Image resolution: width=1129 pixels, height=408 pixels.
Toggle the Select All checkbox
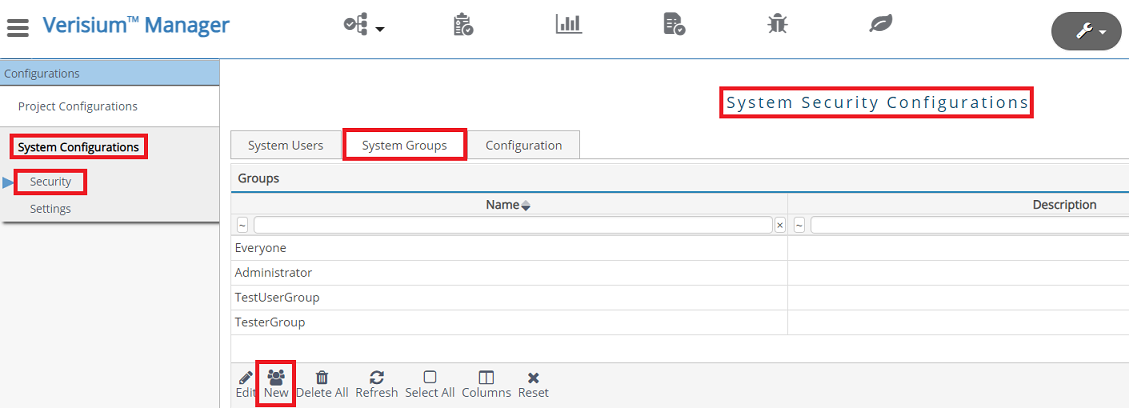[430, 378]
